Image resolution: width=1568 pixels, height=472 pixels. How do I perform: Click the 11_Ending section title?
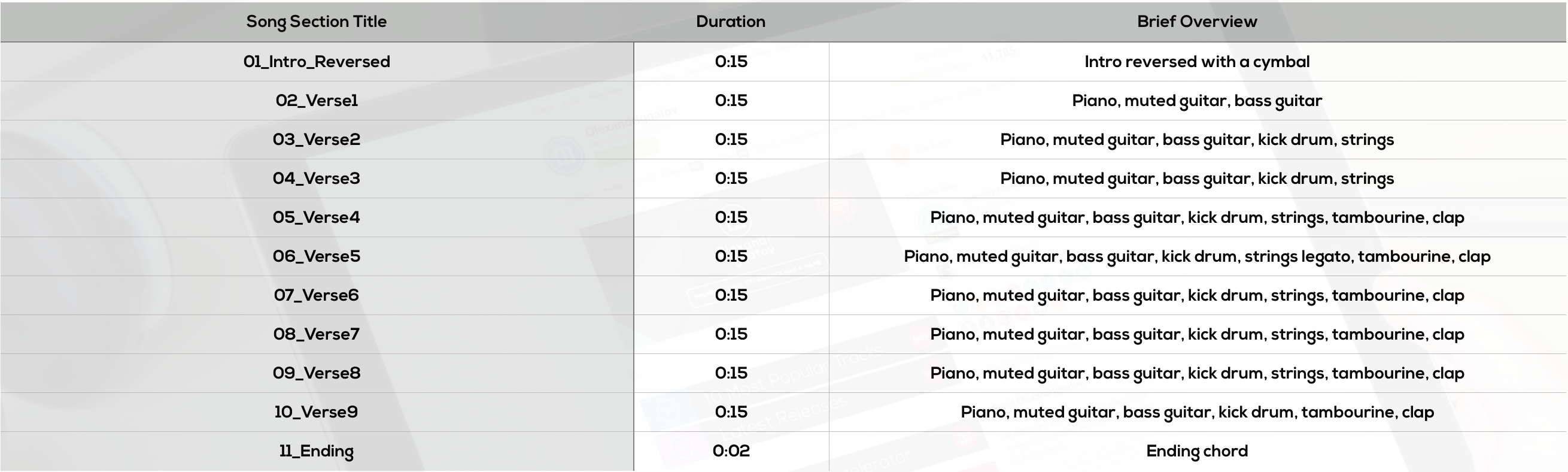(317, 451)
